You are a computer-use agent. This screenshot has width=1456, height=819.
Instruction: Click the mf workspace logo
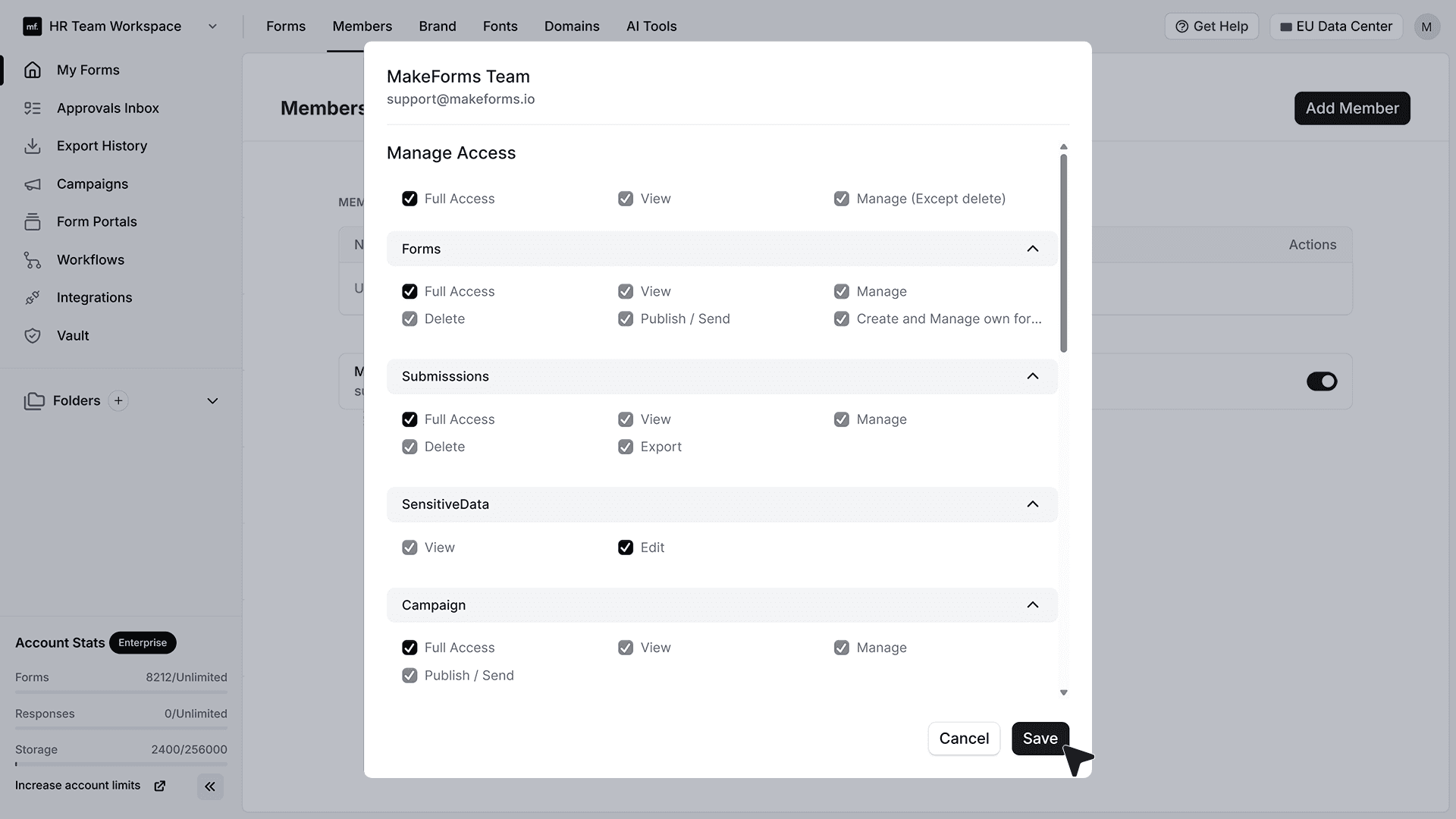32,27
